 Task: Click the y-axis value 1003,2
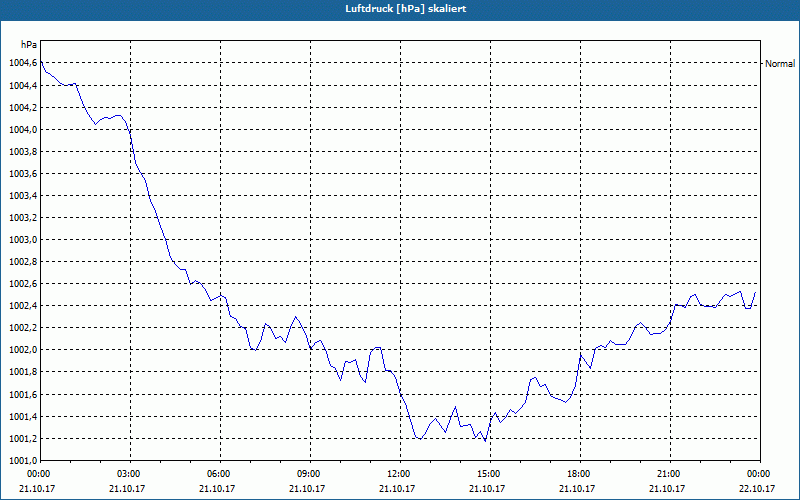click(x=23, y=218)
